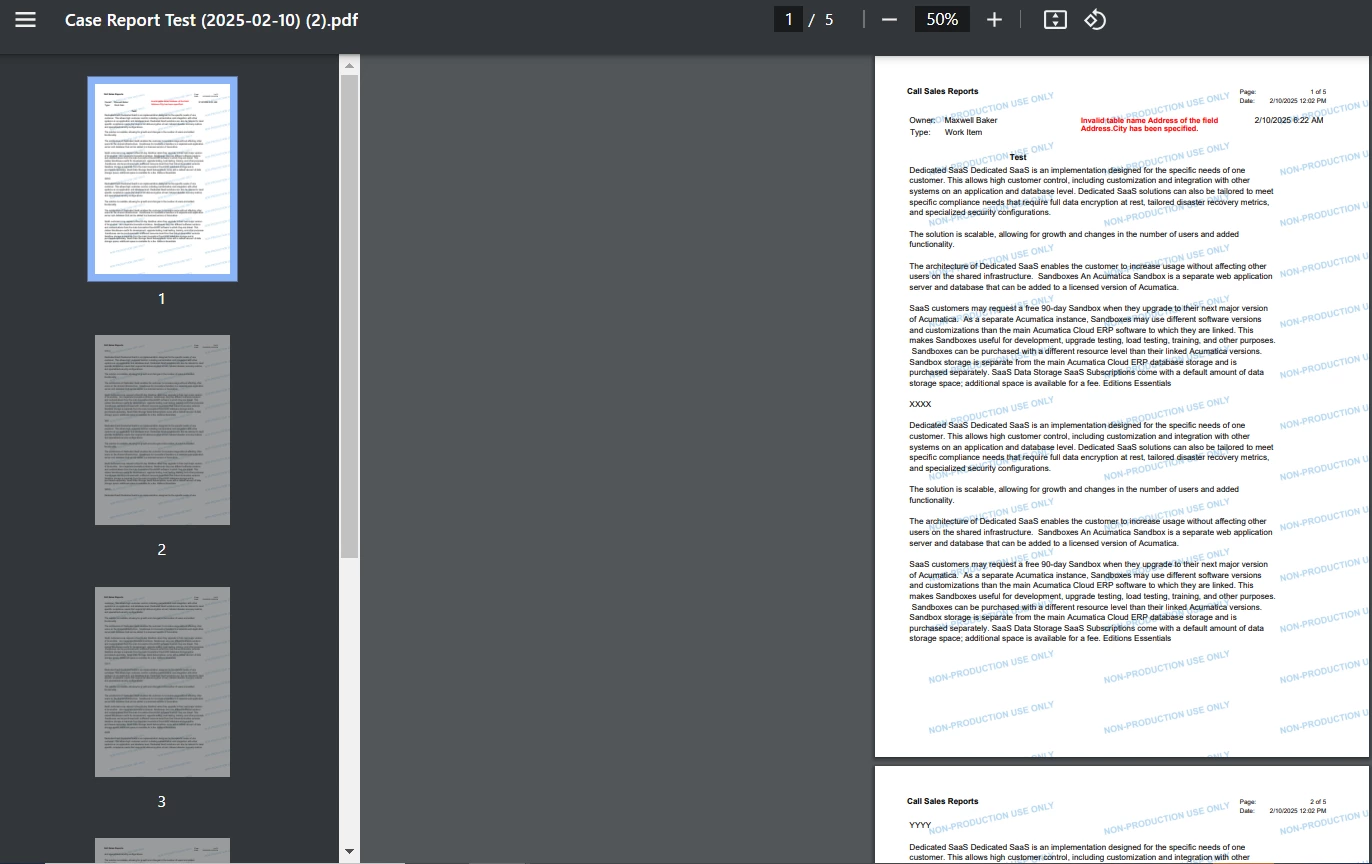The height and width of the screenshot is (864, 1372).
Task: Click the file title Case Report Test
Action: (211, 20)
